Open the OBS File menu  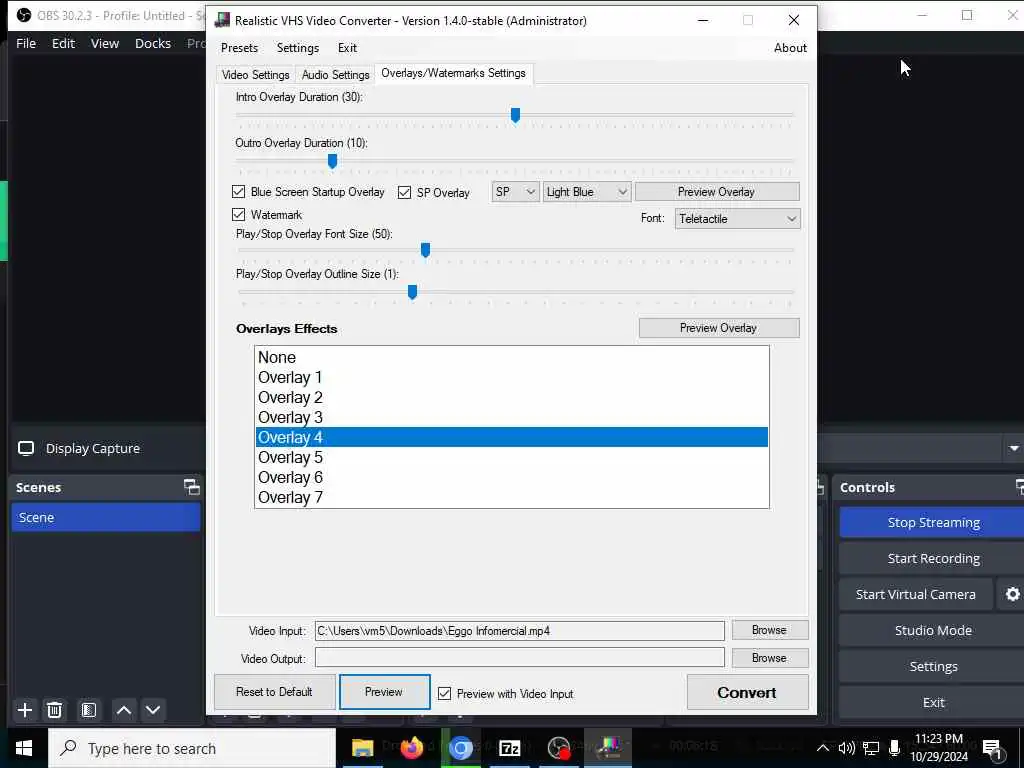coord(26,43)
